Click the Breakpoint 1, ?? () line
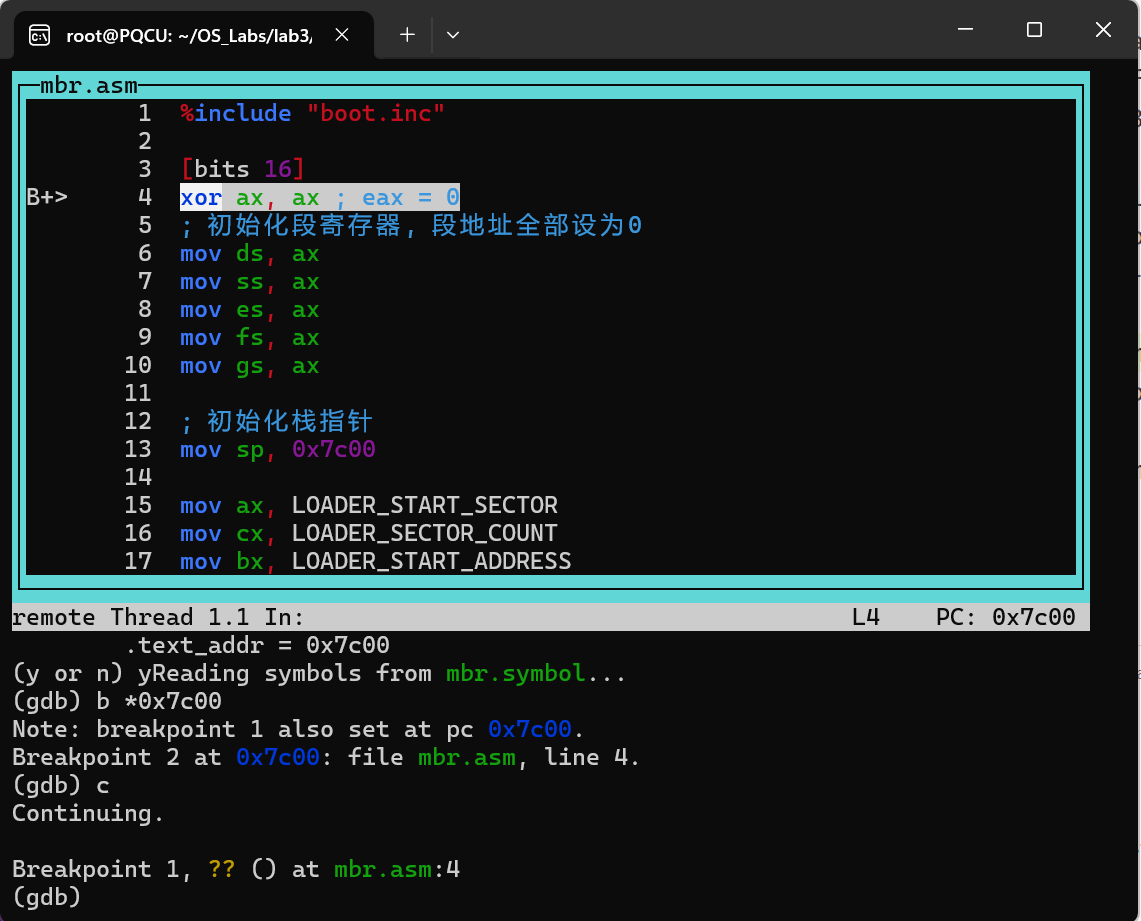The width and height of the screenshot is (1141, 921). tap(236, 869)
